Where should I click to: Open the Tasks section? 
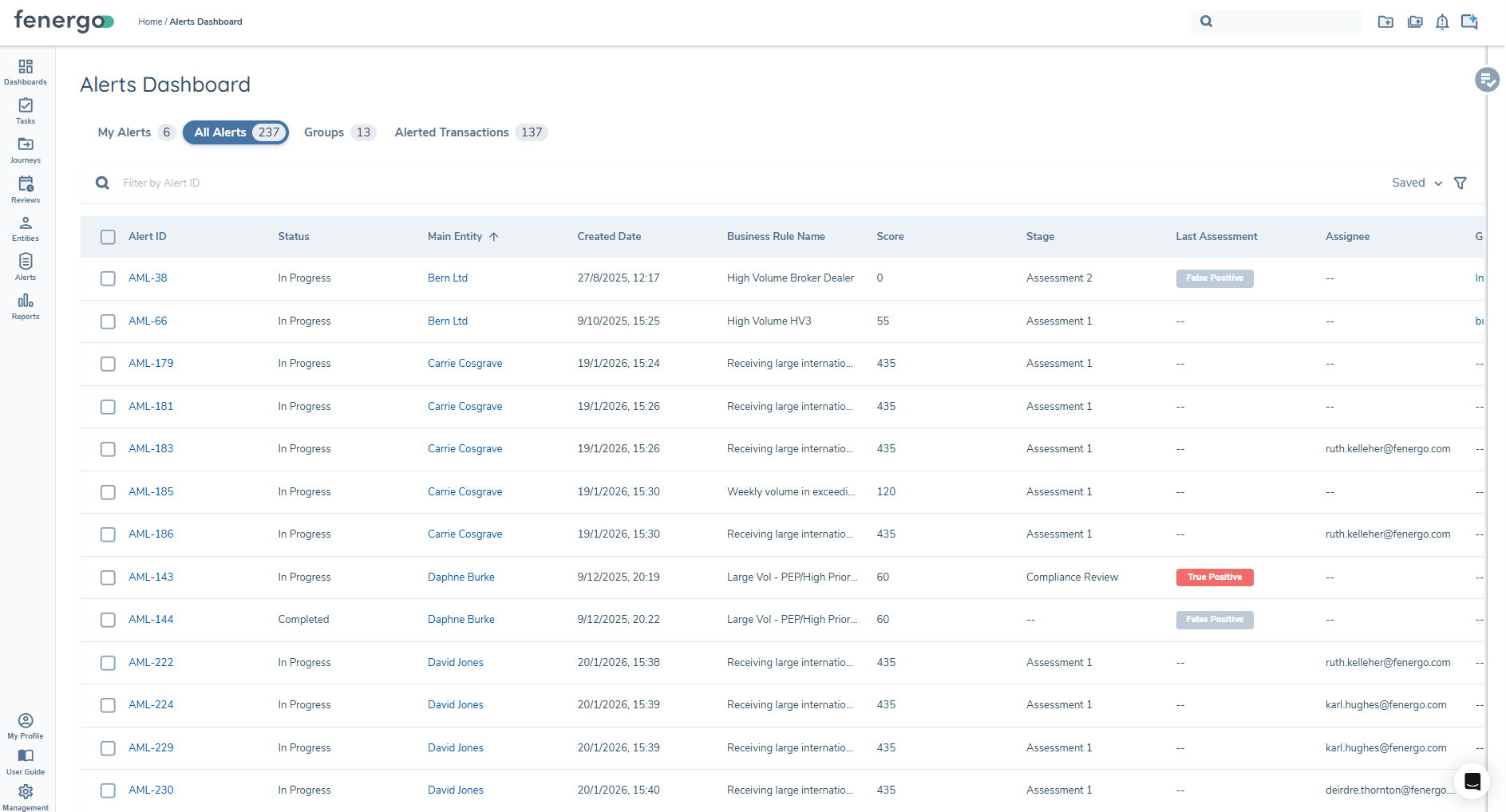point(25,111)
